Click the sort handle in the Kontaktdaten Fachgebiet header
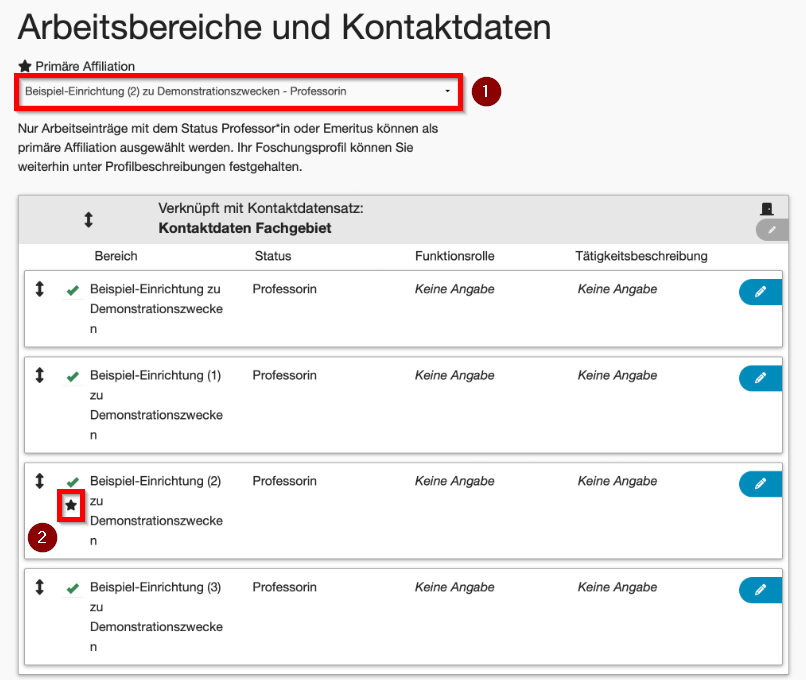The width and height of the screenshot is (806, 680). [x=88, y=219]
